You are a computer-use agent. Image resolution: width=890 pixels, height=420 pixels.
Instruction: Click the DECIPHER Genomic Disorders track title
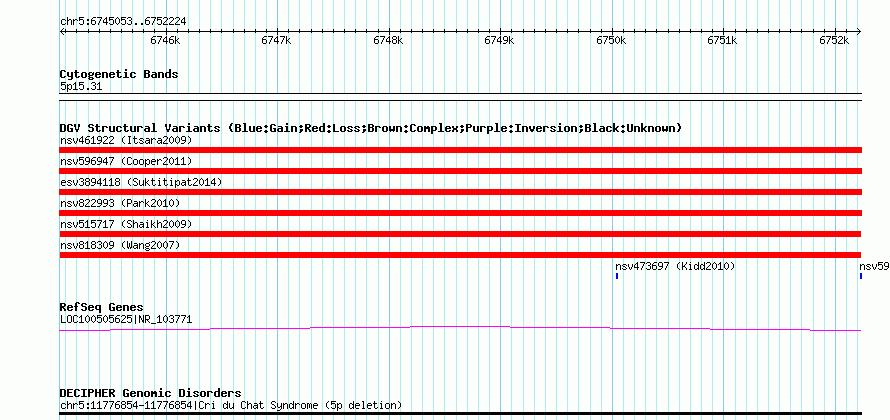click(x=150, y=393)
